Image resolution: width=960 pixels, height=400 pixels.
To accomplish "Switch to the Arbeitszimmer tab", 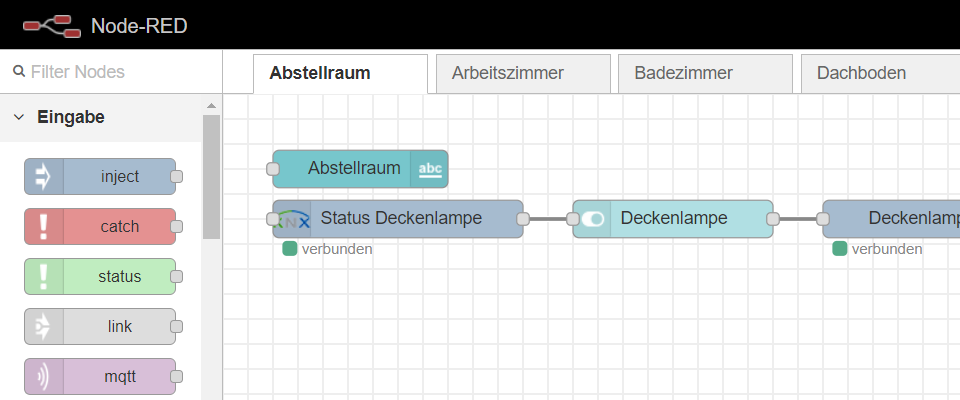I will (x=507, y=73).
